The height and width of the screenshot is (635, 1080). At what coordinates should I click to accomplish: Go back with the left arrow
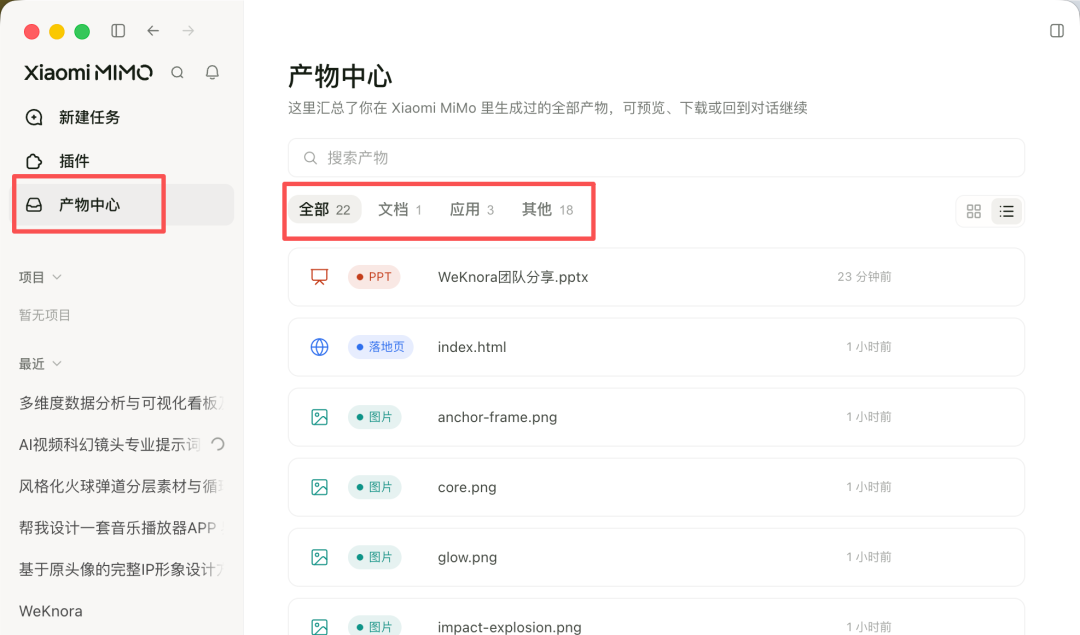[153, 31]
